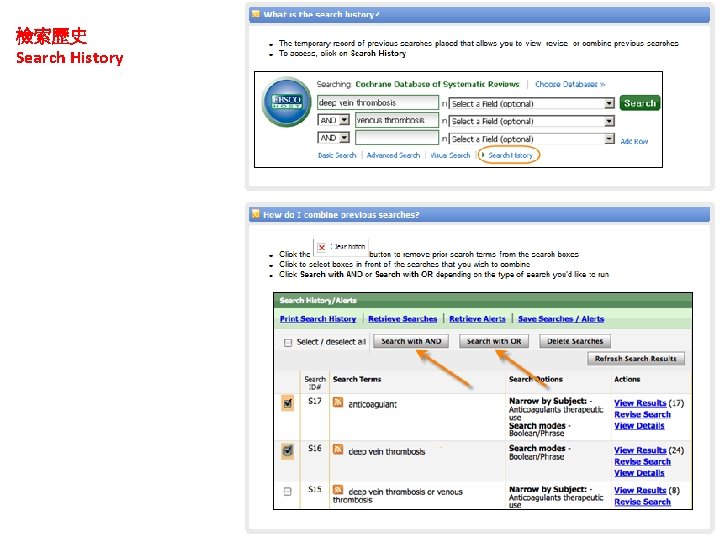Click the RSS icon for S15 search
The width and height of the screenshot is (720, 540).
338,489
